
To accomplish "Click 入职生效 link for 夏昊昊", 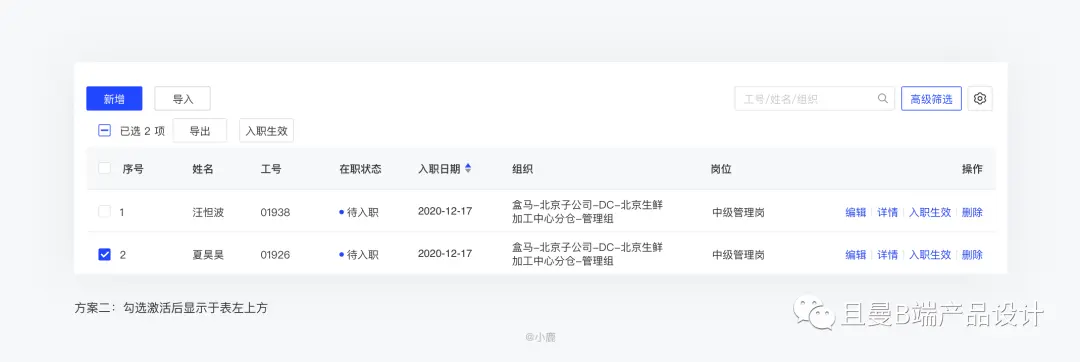I will tap(930, 255).
